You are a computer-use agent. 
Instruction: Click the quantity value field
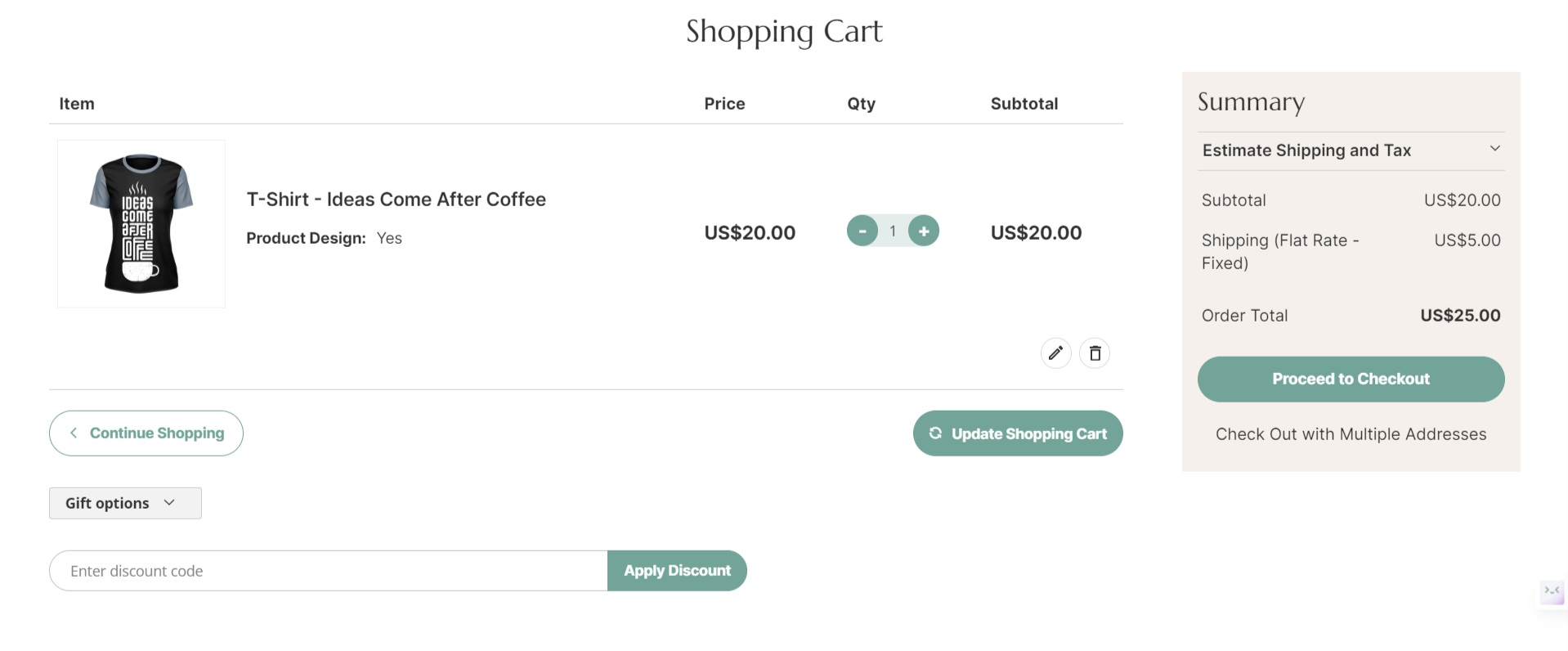(893, 231)
